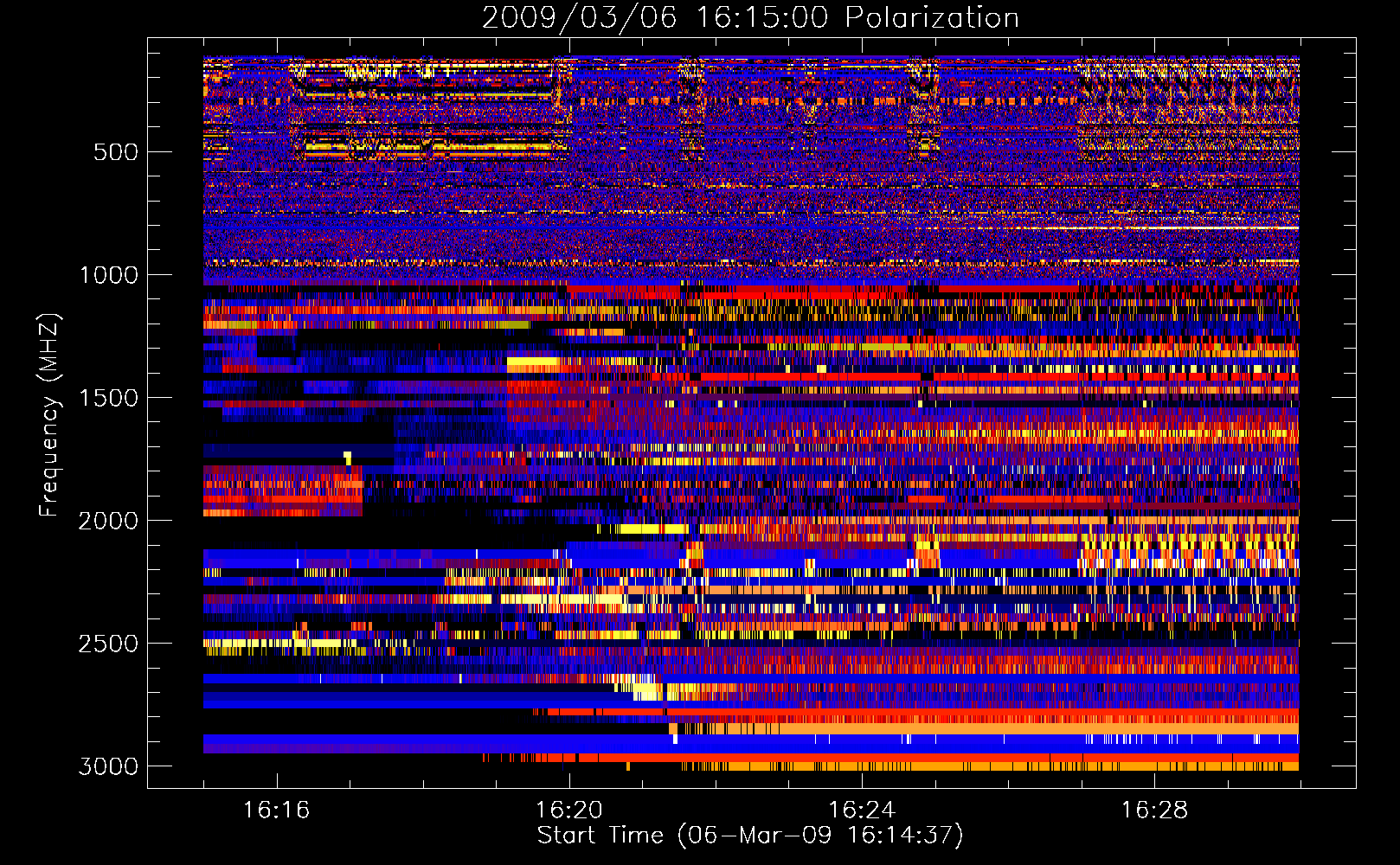Click the 'Frequency (MHZ)' axis label
Screen dimensions: 1400x865
click(x=49, y=415)
